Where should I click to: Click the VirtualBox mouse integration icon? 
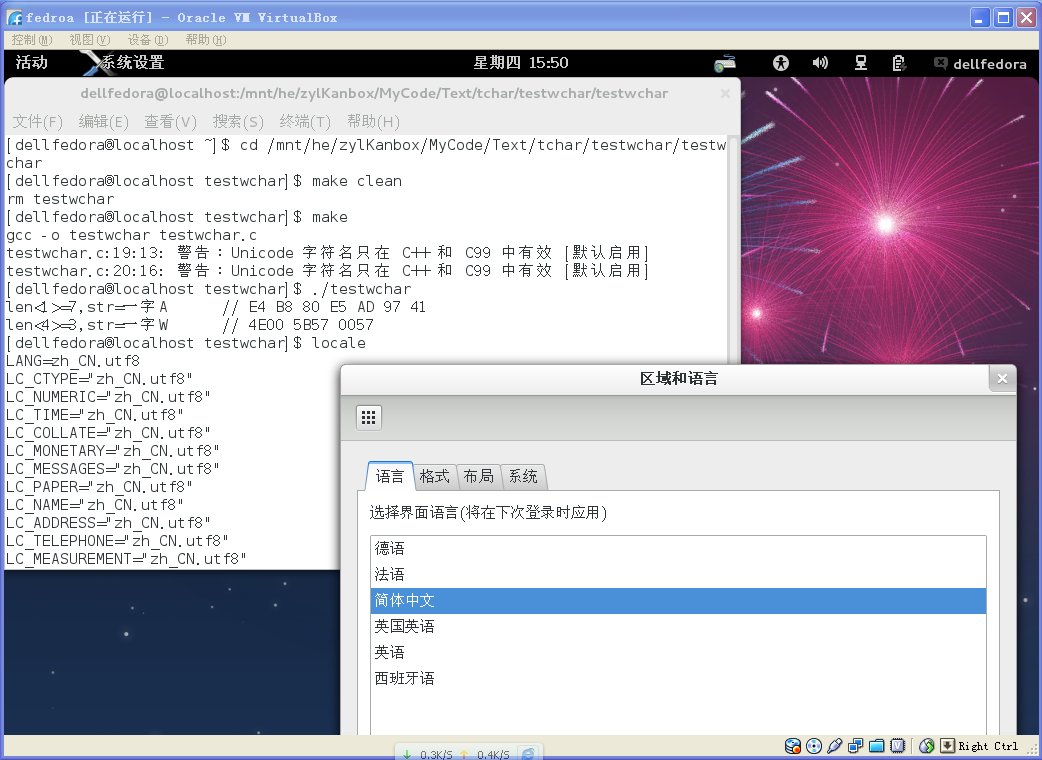tap(926, 746)
